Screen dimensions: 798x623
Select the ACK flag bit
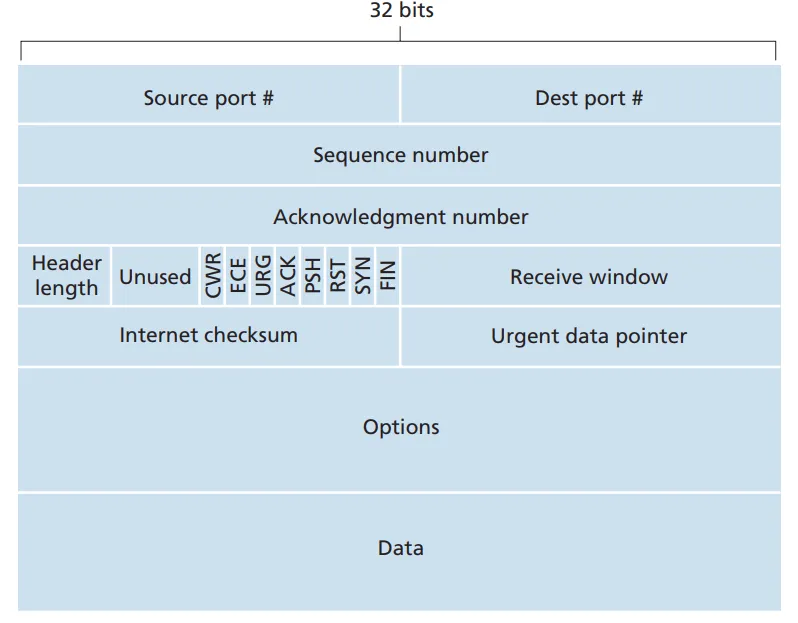(x=288, y=276)
